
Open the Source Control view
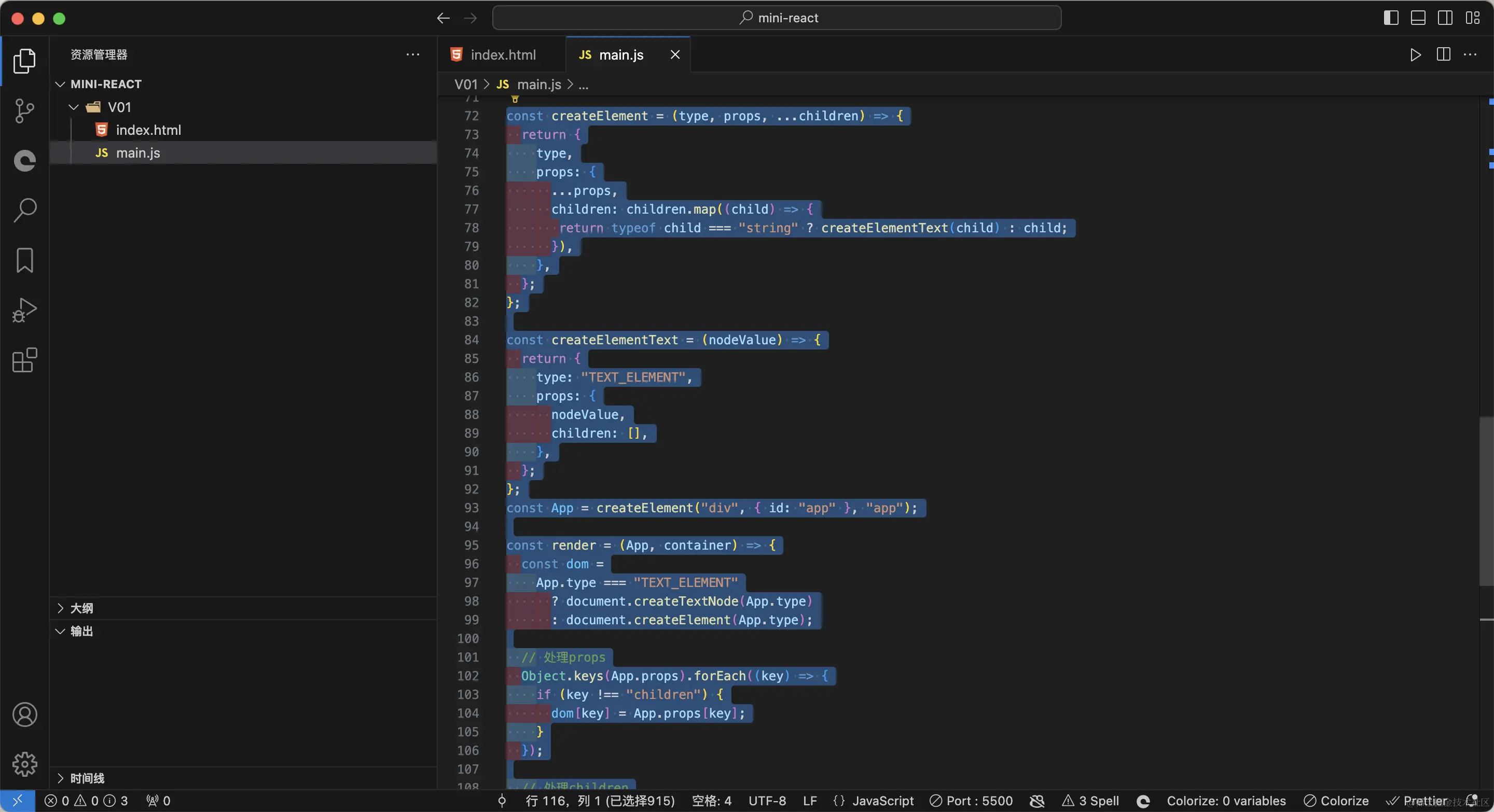[x=24, y=110]
